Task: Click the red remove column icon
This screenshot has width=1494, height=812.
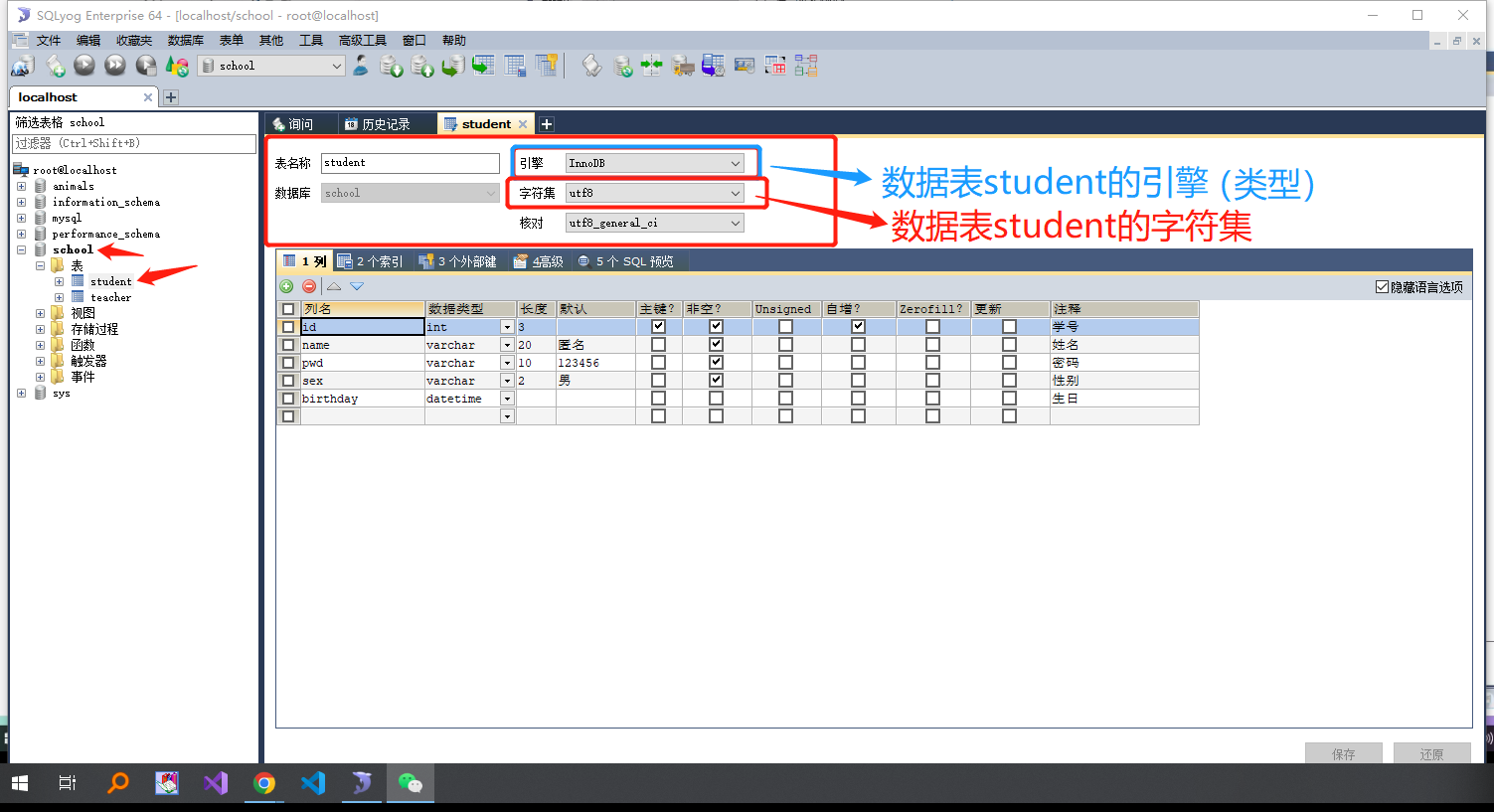Action: (309, 286)
